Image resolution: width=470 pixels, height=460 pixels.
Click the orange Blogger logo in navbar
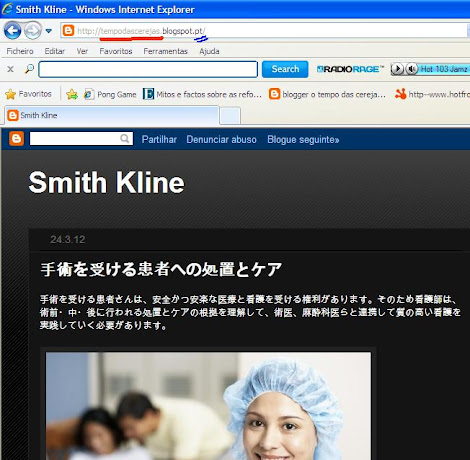click(16, 139)
